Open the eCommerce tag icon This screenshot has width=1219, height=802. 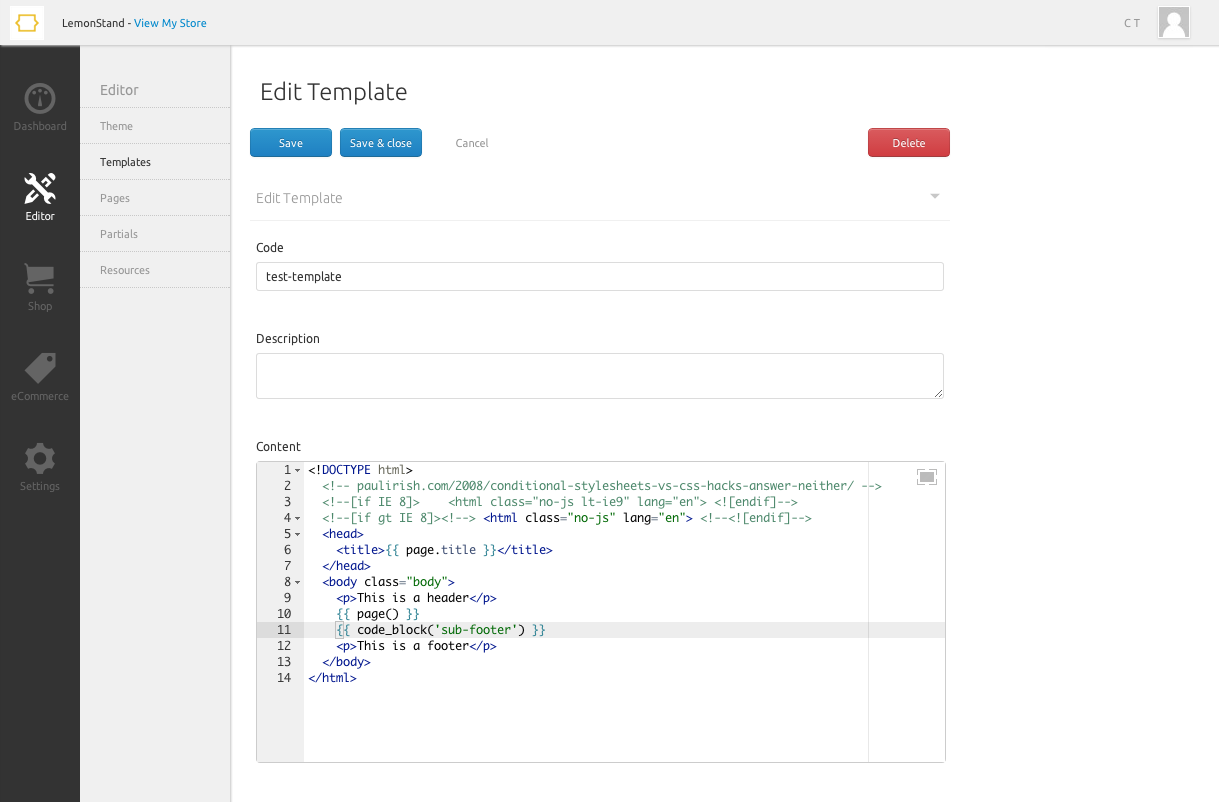(x=40, y=369)
